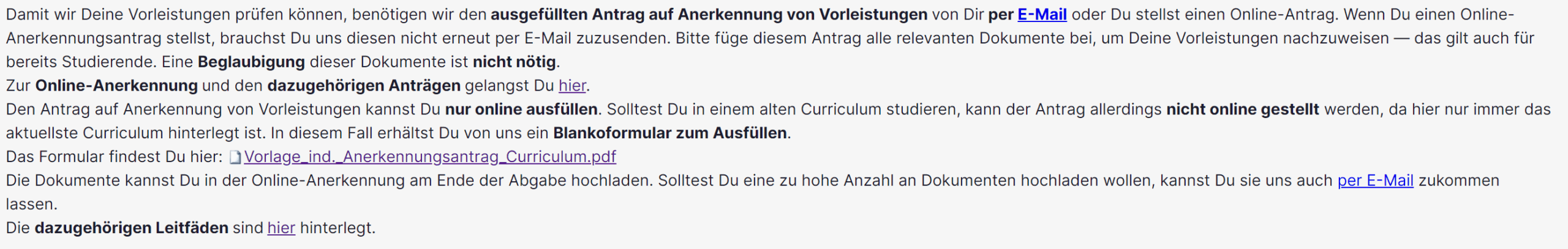The height and width of the screenshot is (249, 1568).
Task: Click the text 'Das Formular findest Du hier:'
Action: [x=114, y=157]
